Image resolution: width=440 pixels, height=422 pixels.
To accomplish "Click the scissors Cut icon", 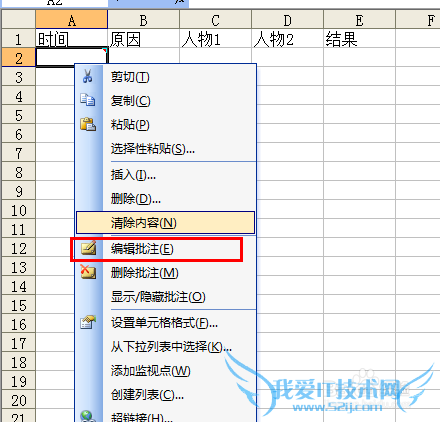I will (88, 76).
